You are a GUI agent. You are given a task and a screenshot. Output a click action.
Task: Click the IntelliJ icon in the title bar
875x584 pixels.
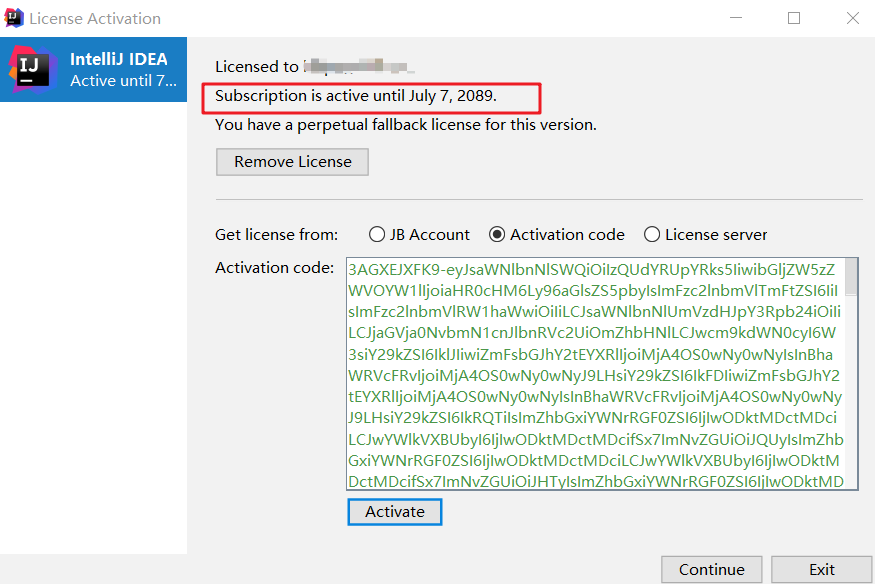click(x=13, y=18)
